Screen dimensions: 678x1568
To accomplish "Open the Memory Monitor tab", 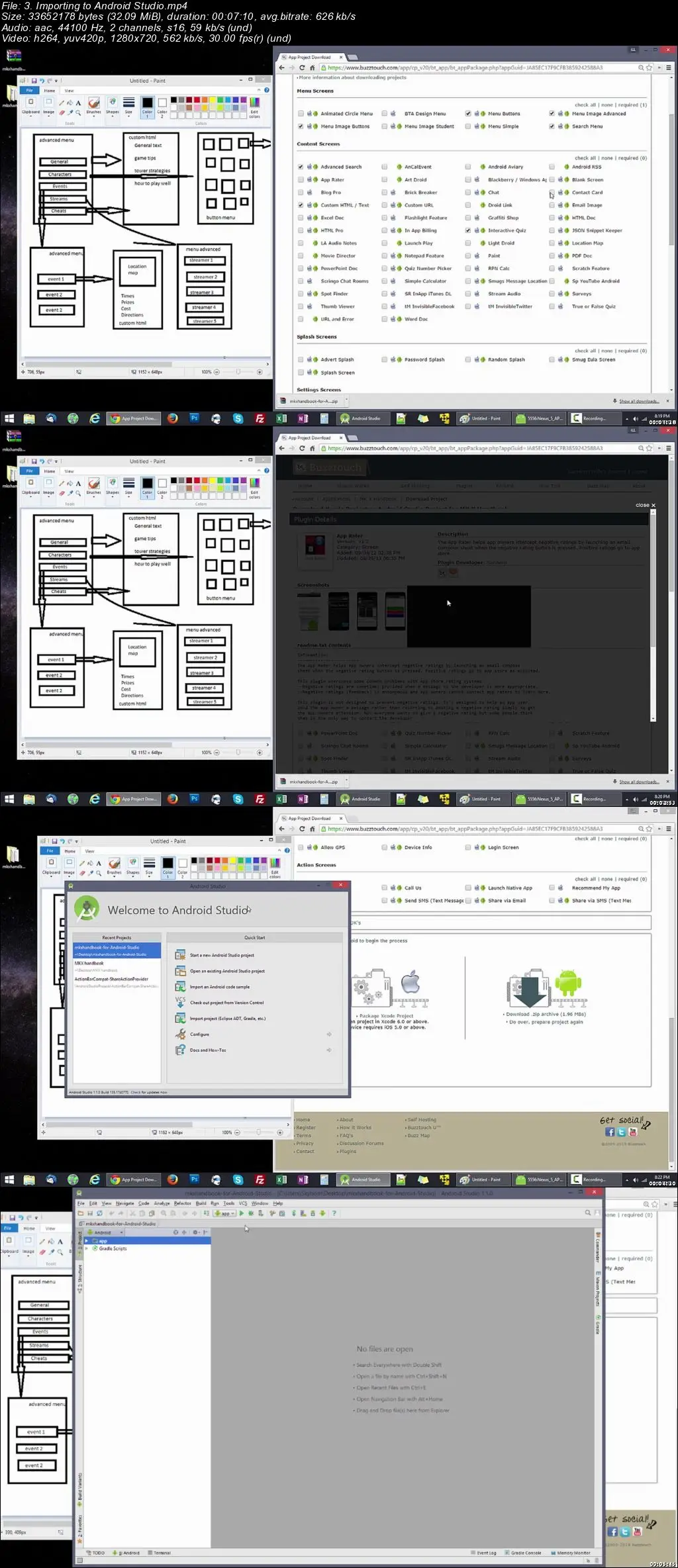I will click(571, 1553).
